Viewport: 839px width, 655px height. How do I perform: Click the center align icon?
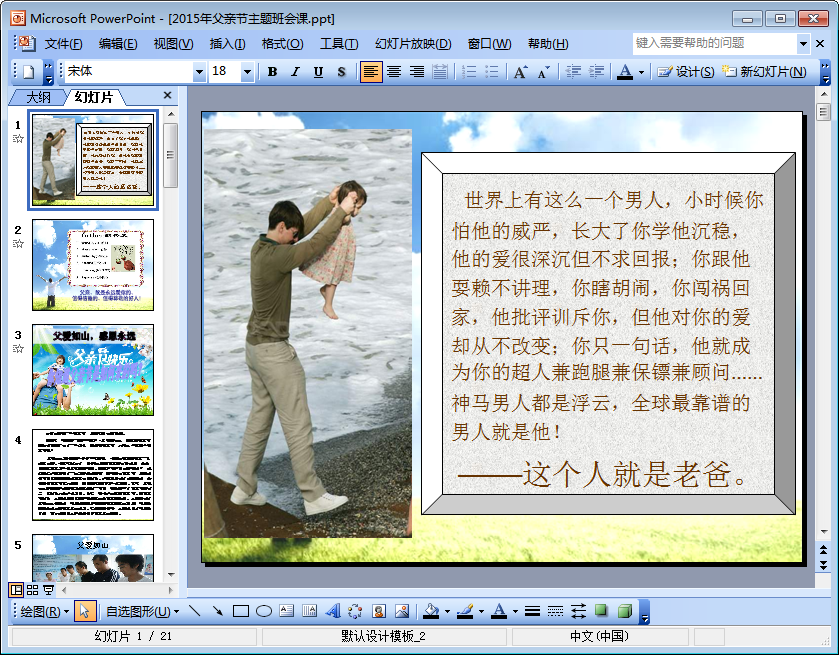click(394, 72)
